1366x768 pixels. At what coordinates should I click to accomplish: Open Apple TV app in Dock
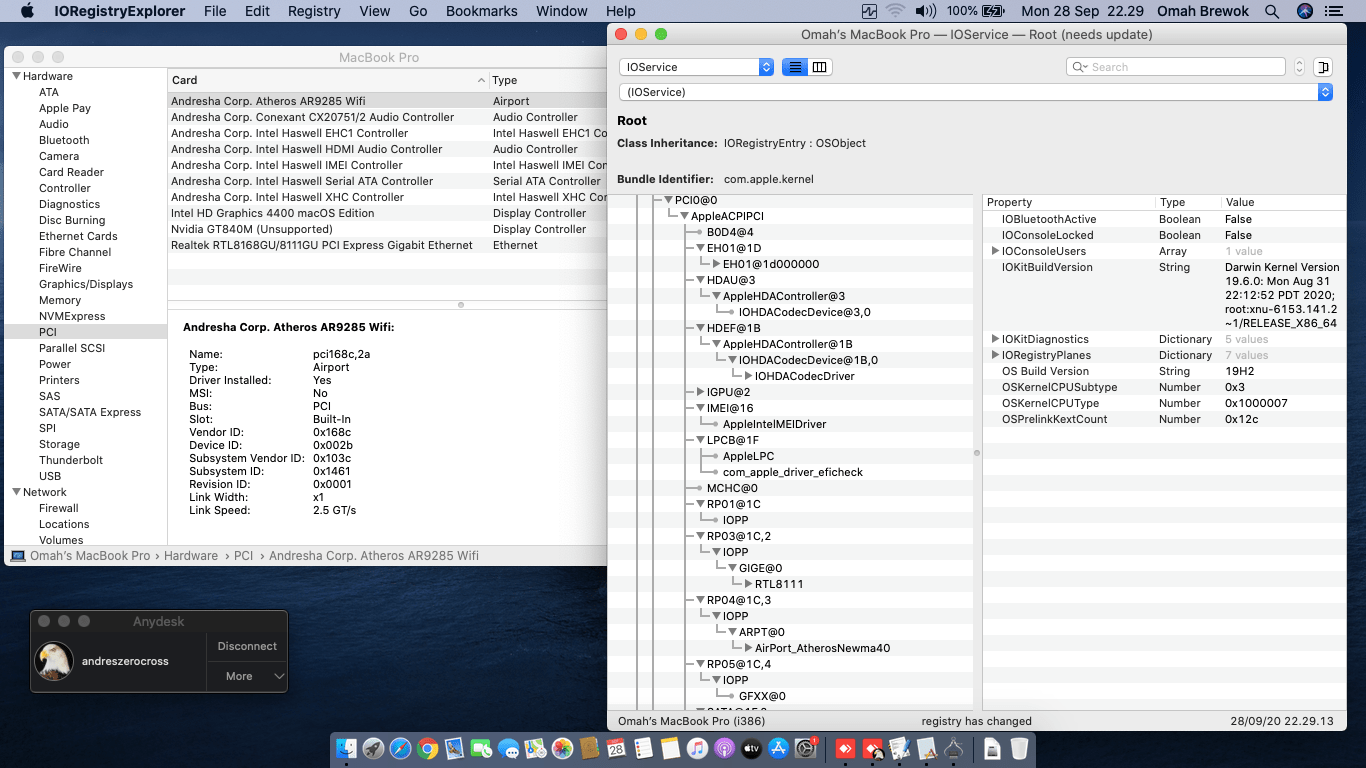click(752, 748)
